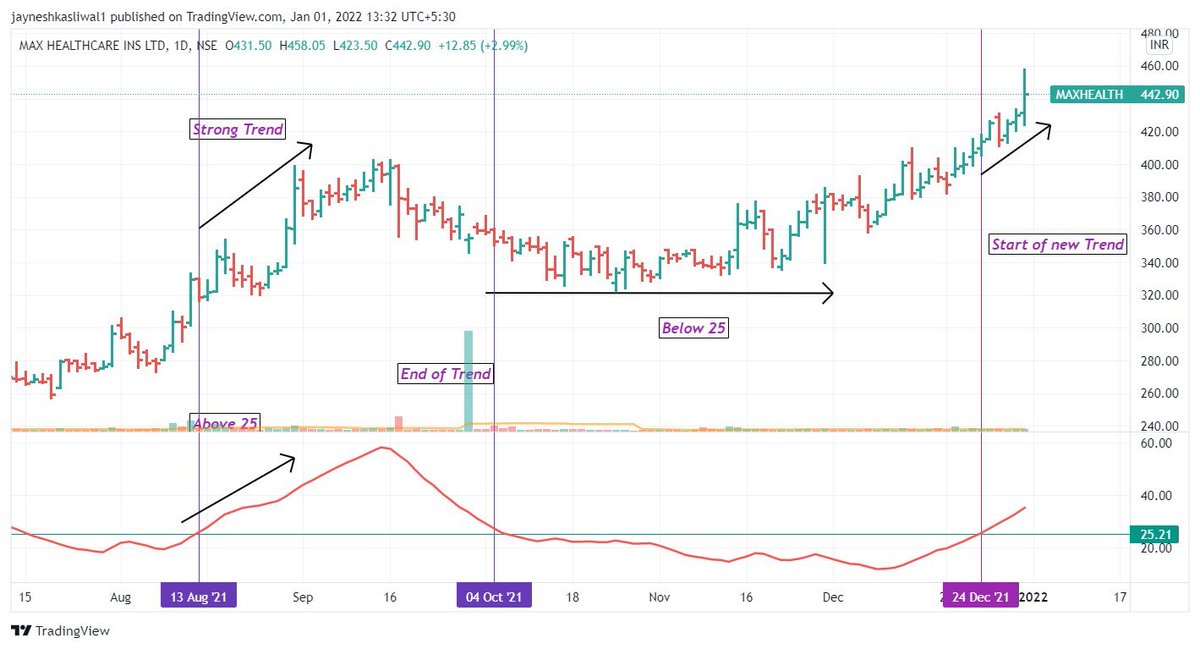The width and height of the screenshot is (1200, 649).
Task: Click the 260.00 price axis label
Action: click(1159, 394)
